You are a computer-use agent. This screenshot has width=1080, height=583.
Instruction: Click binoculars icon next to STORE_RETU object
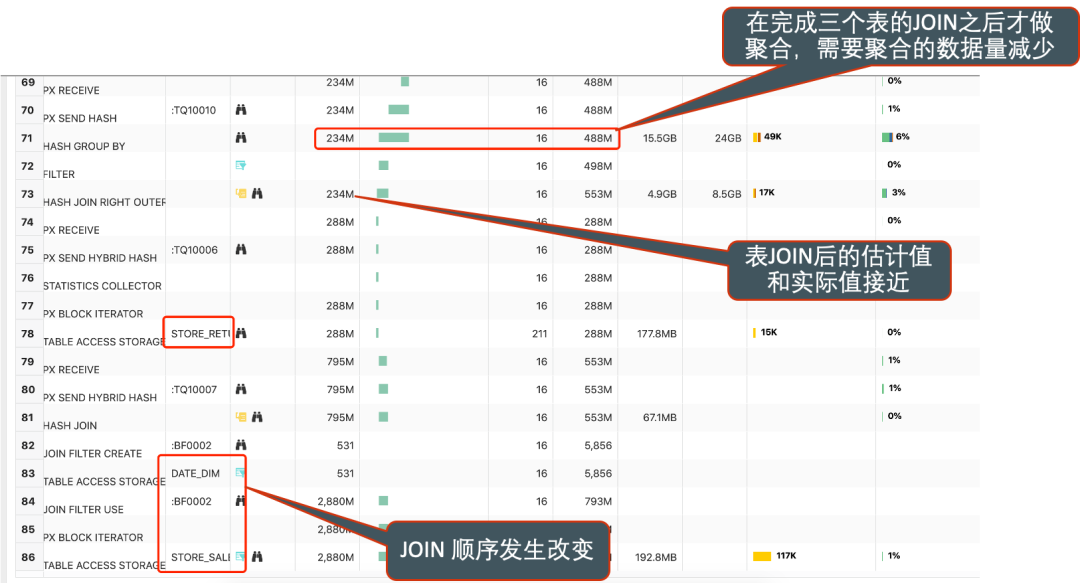pyautogui.click(x=241, y=334)
